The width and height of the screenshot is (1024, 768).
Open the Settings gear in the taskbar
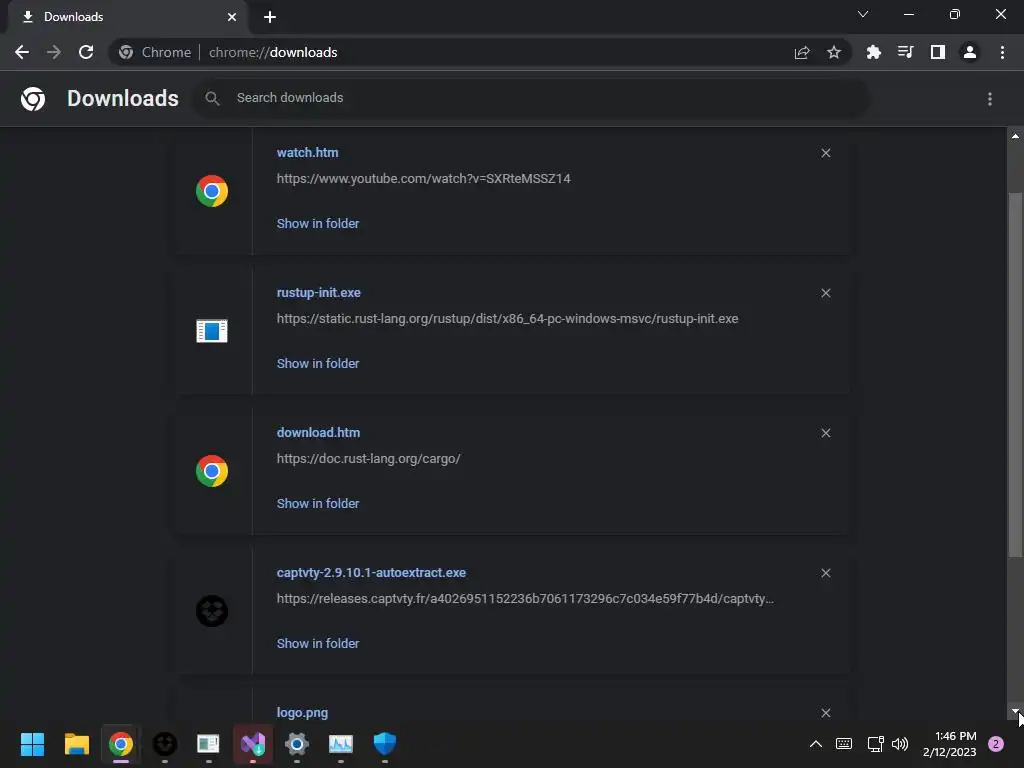coord(296,744)
